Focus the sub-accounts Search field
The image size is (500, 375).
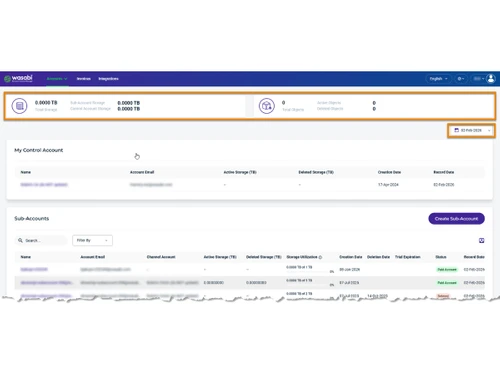41,240
